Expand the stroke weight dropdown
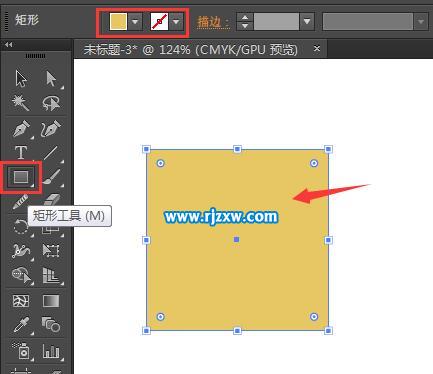The width and height of the screenshot is (433, 374). pos(307,22)
